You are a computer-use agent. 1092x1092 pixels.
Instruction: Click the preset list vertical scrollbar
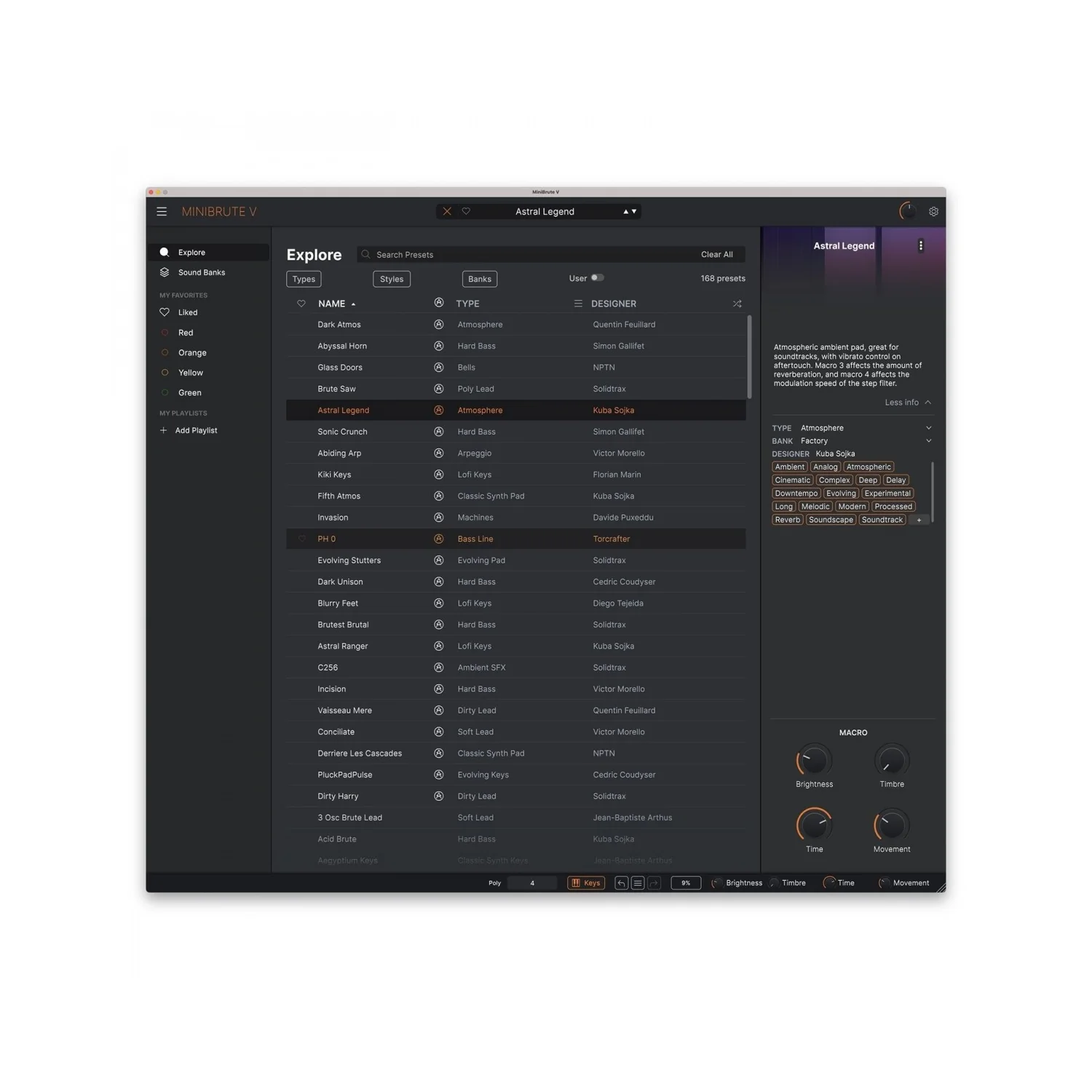coord(749,357)
